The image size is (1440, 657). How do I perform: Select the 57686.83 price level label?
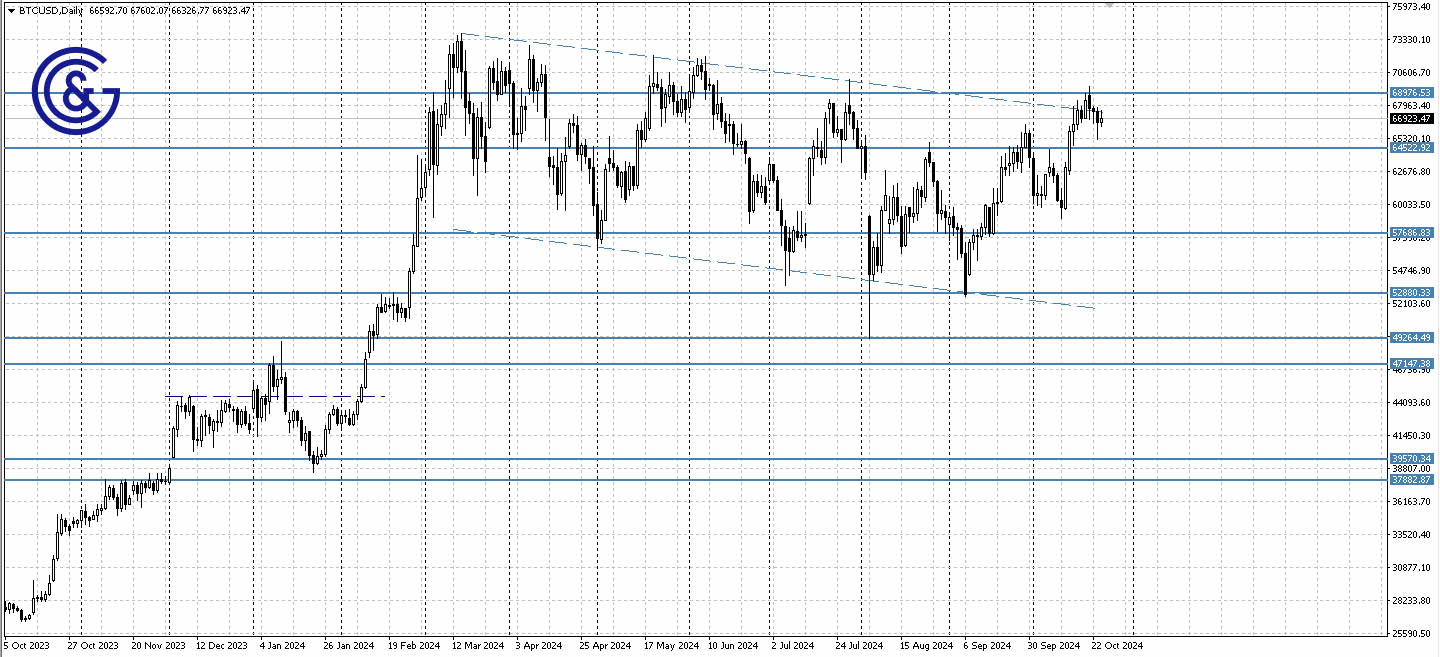point(1411,233)
